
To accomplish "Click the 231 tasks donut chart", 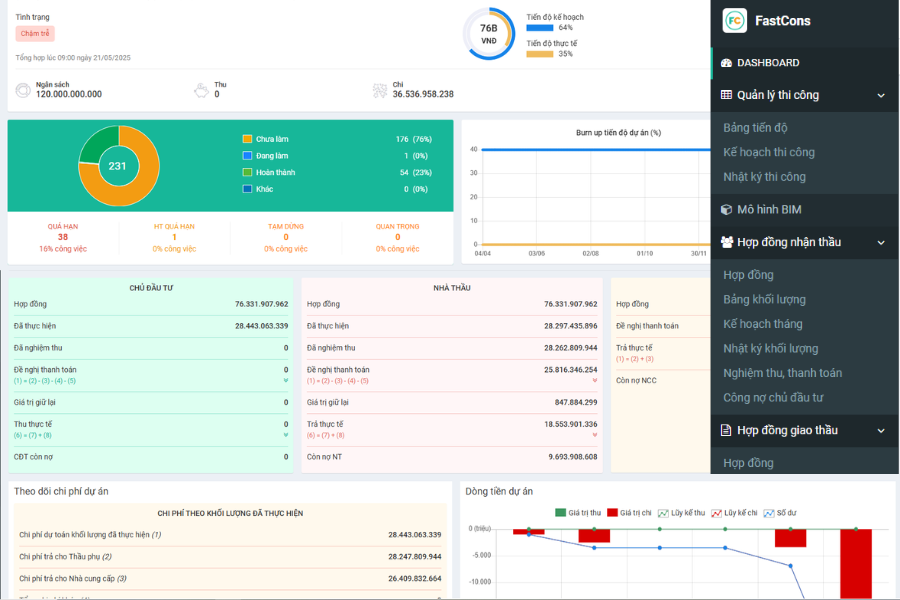I will coord(119,166).
